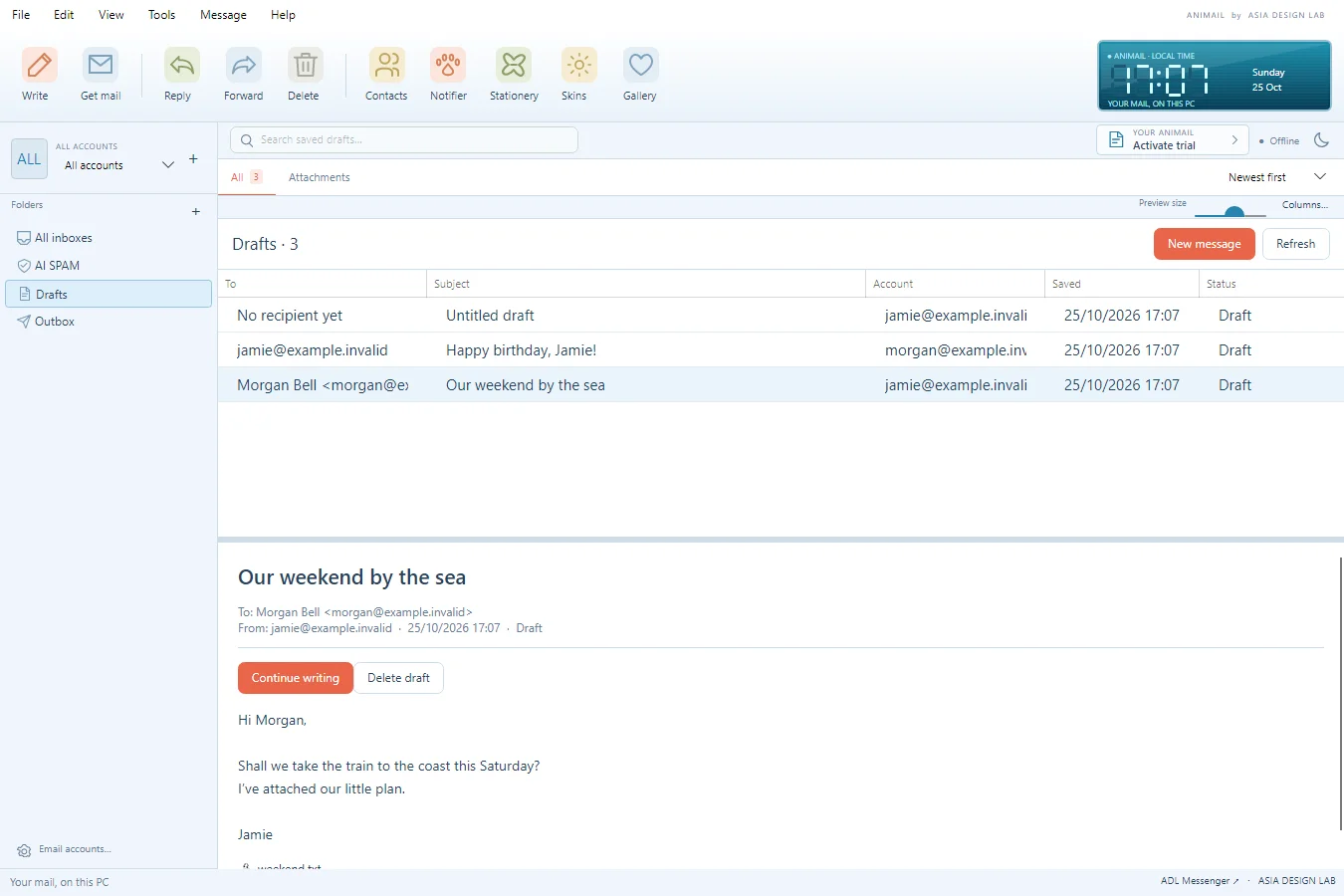1344x896 pixels.
Task: Open the Notifier paw icon
Action: click(x=448, y=66)
